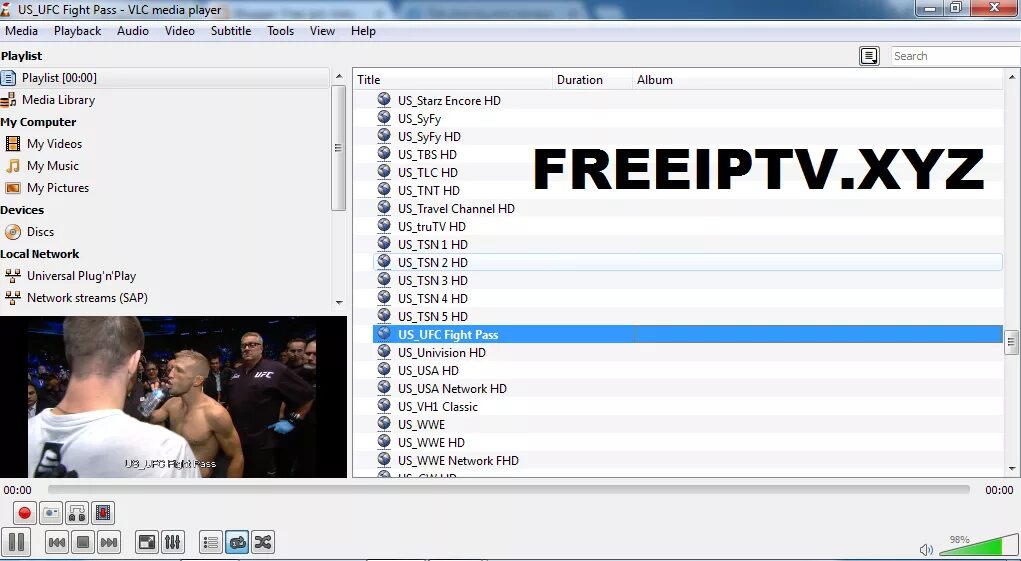Open the View menu
Screen dimensions: 1021x561
tap(322, 31)
